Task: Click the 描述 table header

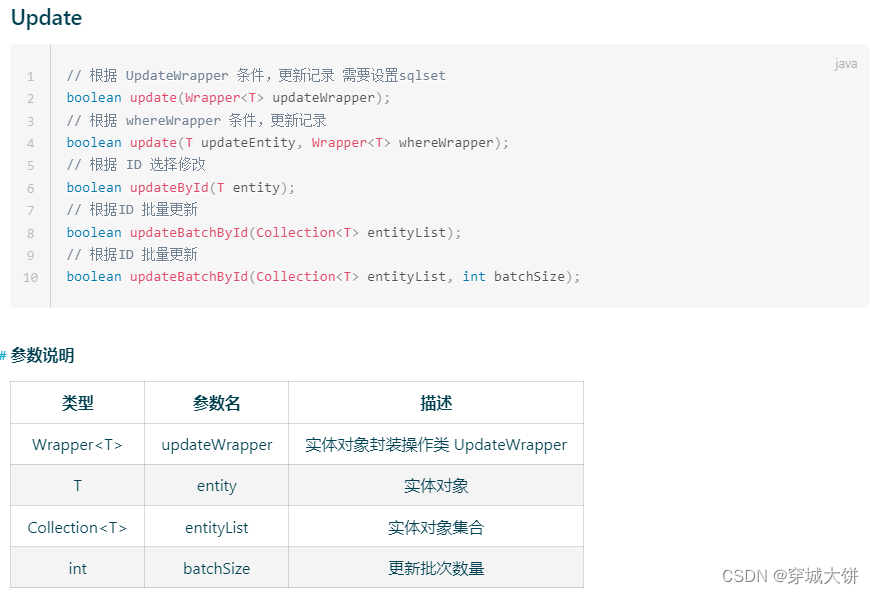Action: (x=436, y=403)
